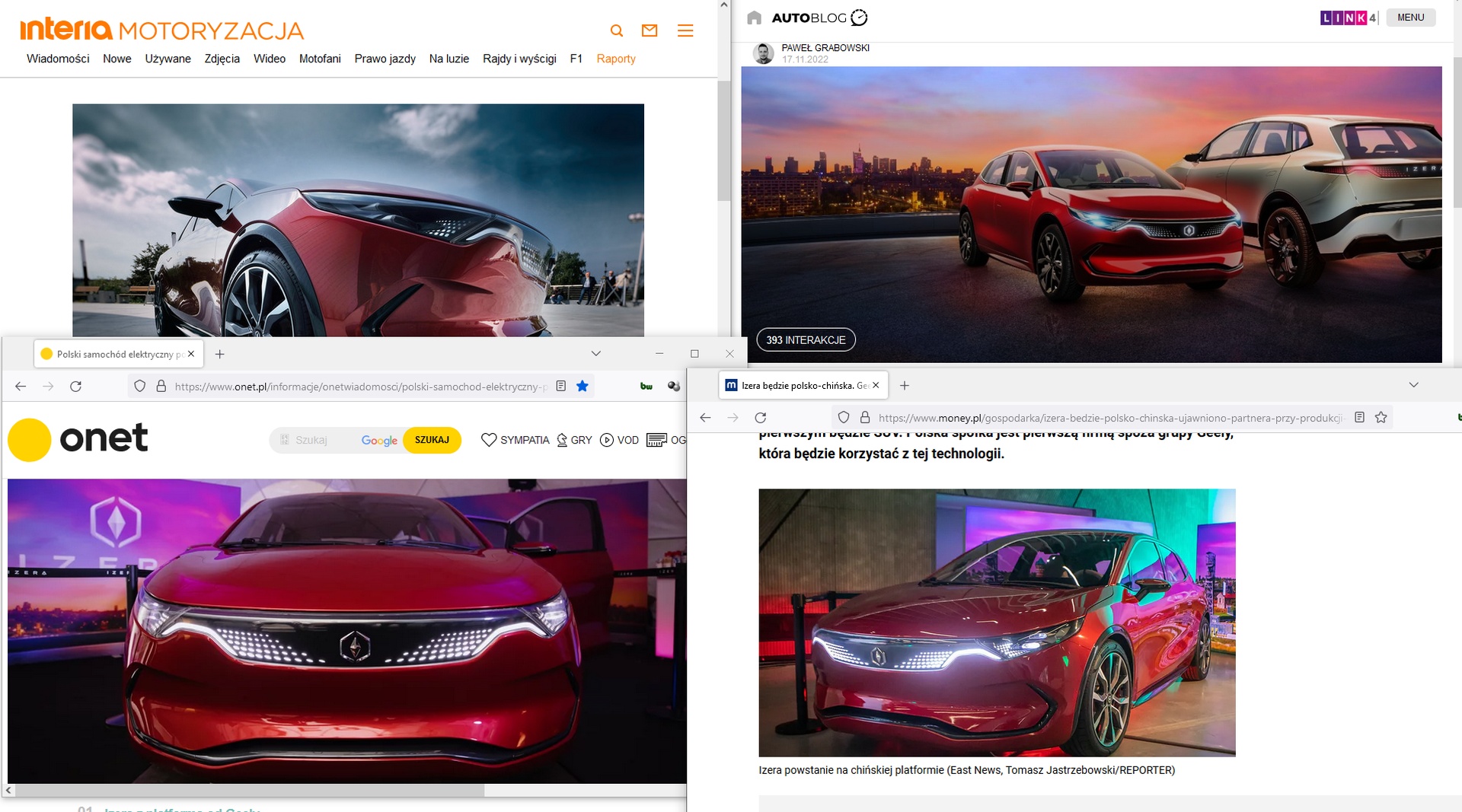Click the AUTOBLOG logo
Image resolution: width=1462 pixels, height=812 pixels.
(819, 18)
